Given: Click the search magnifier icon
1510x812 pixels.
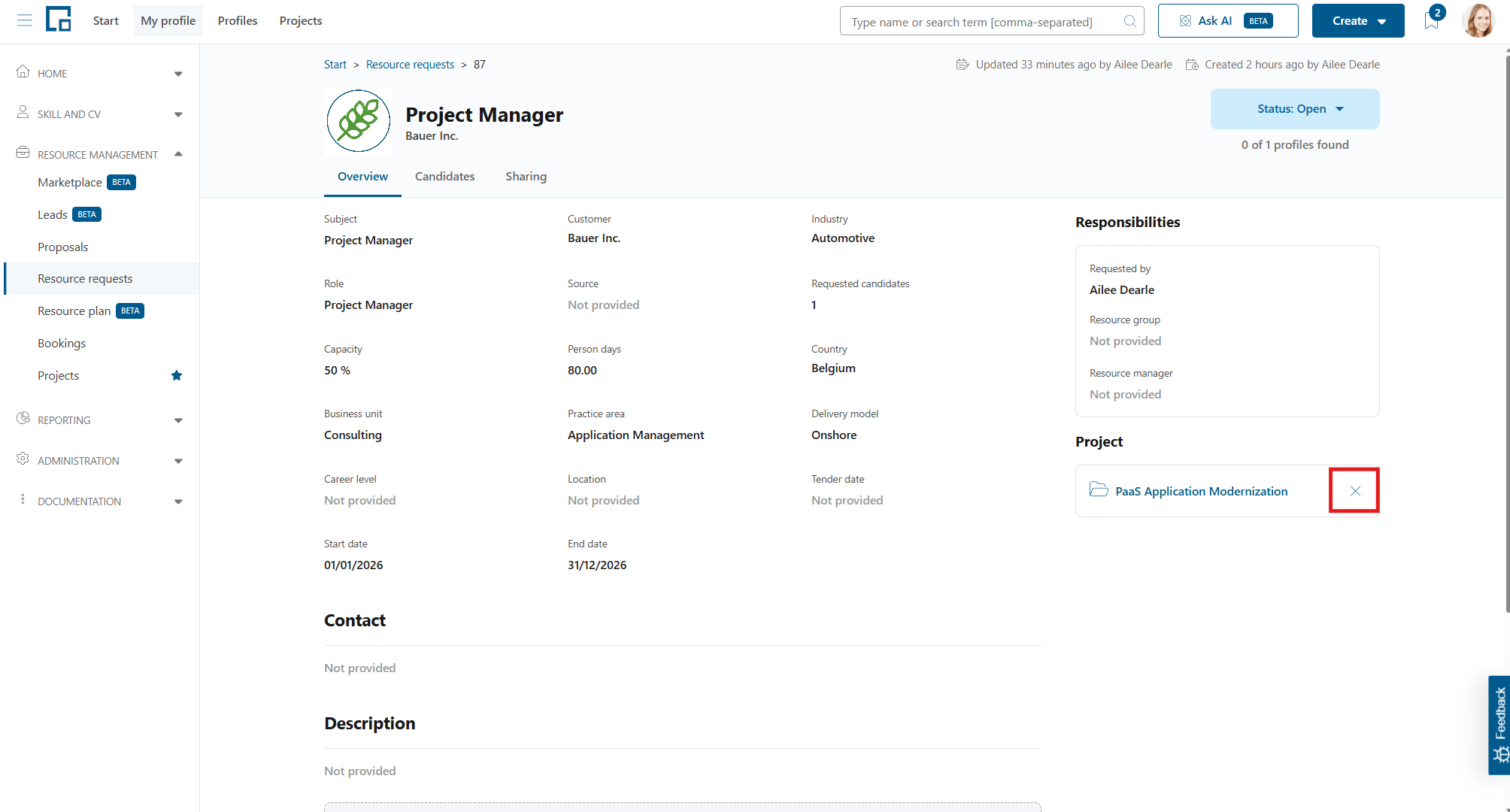Looking at the screenshot, I should 1129,21.
